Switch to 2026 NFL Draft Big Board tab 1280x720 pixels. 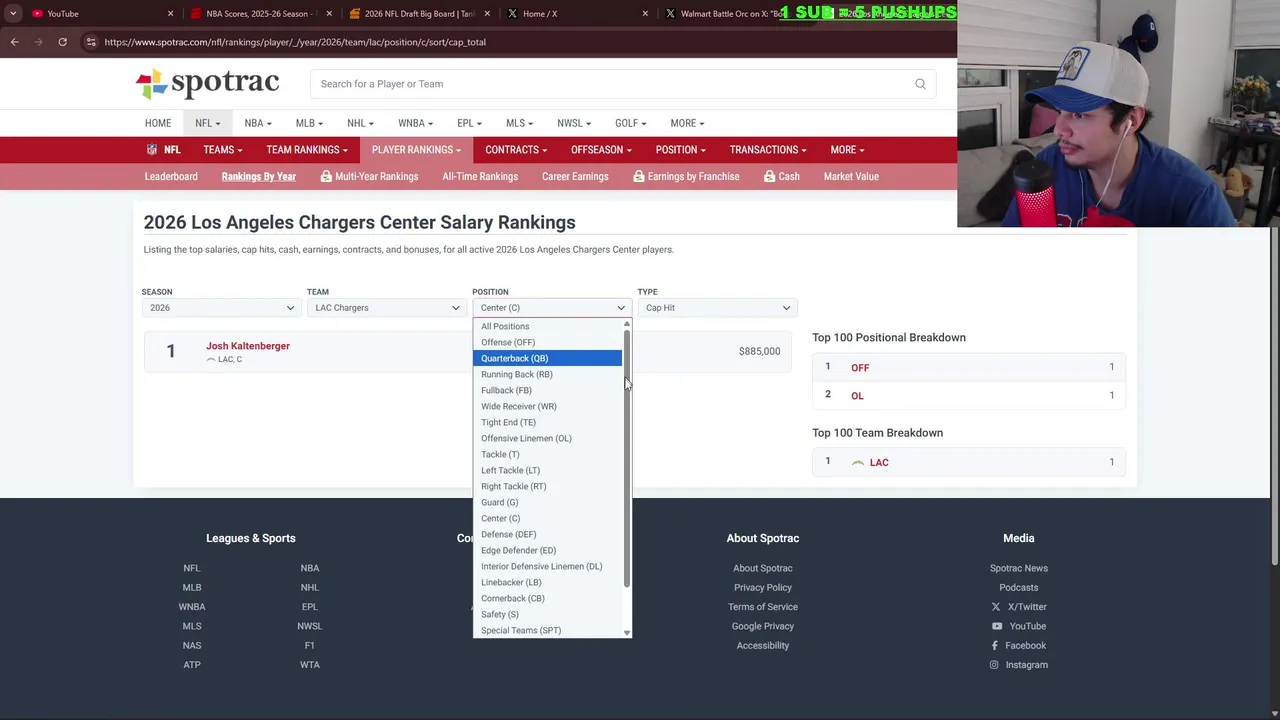(x=418, y=14)
